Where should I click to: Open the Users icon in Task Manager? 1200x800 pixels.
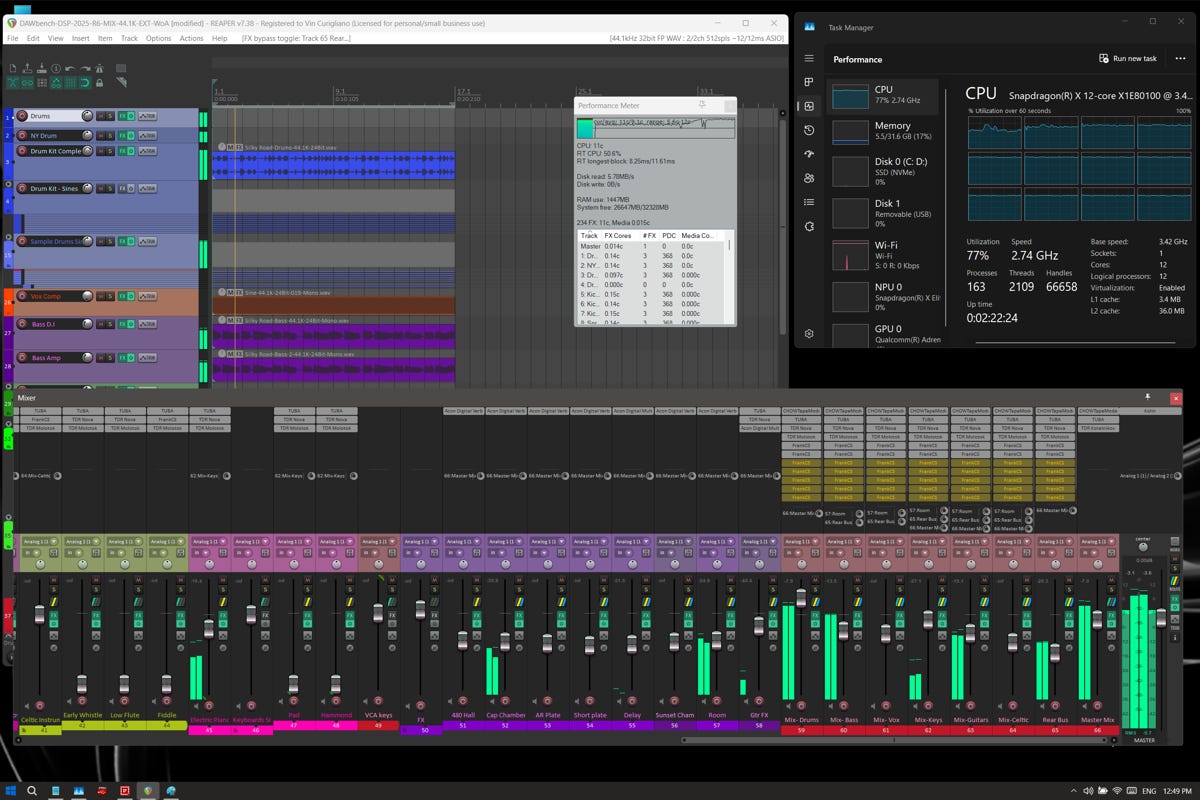(809, 178)
